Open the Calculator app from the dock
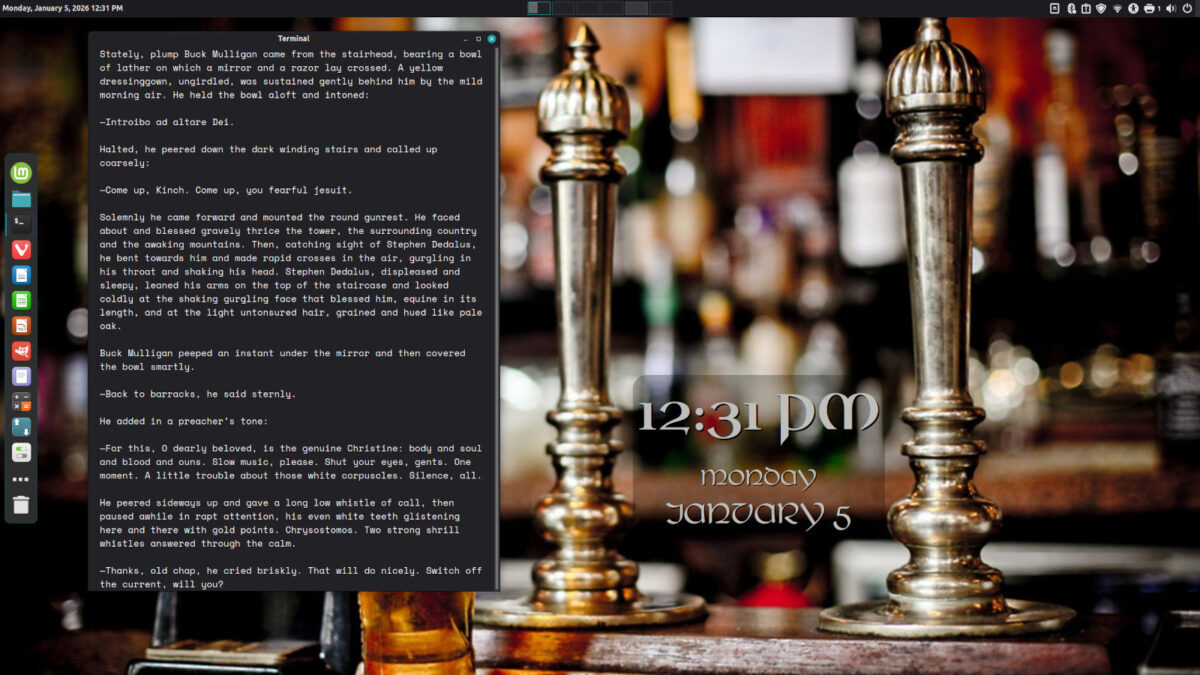The image size is (1200, 675). click(18, 402)
